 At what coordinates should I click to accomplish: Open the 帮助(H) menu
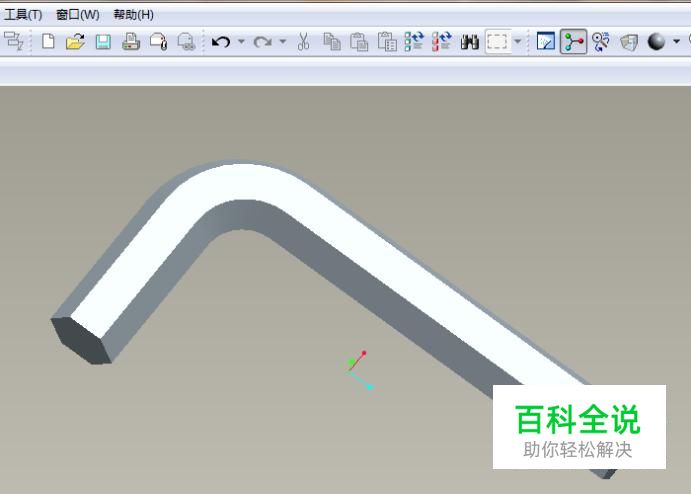pyautogui.click(x=134, y=15)
